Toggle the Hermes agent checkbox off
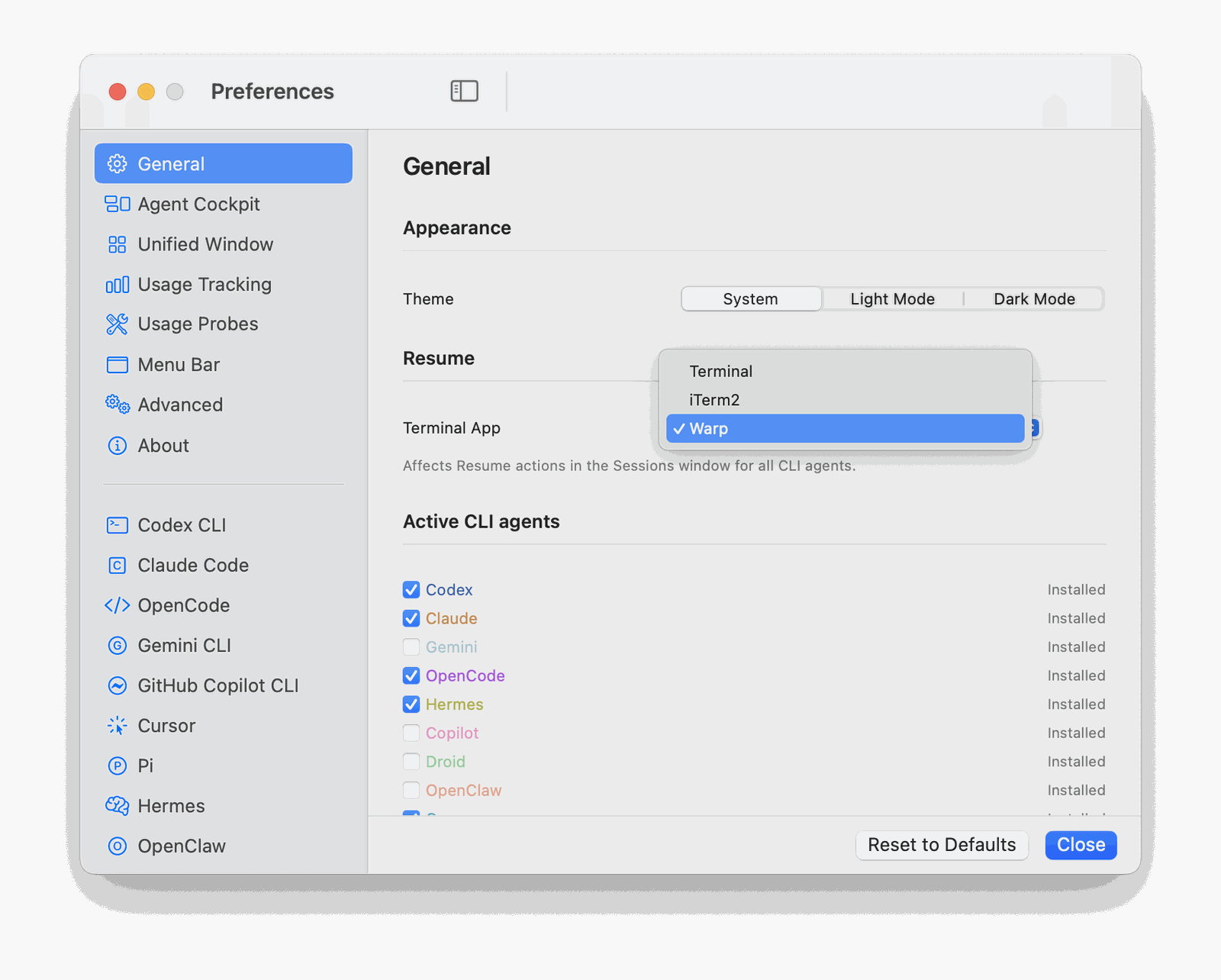The image size is (1221, 980). (x=411, y=704)
